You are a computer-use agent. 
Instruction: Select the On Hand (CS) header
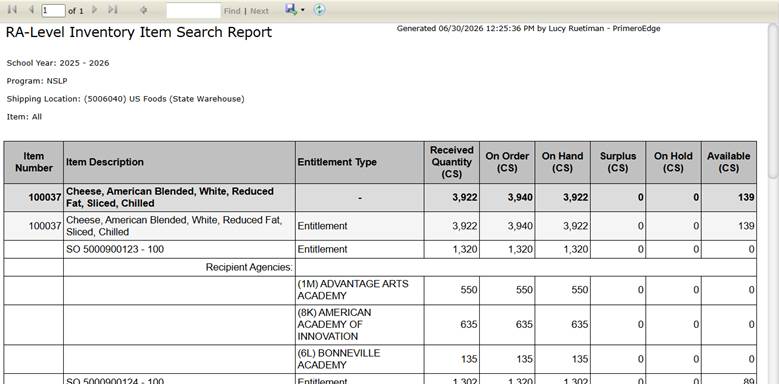tap(562, 162)
